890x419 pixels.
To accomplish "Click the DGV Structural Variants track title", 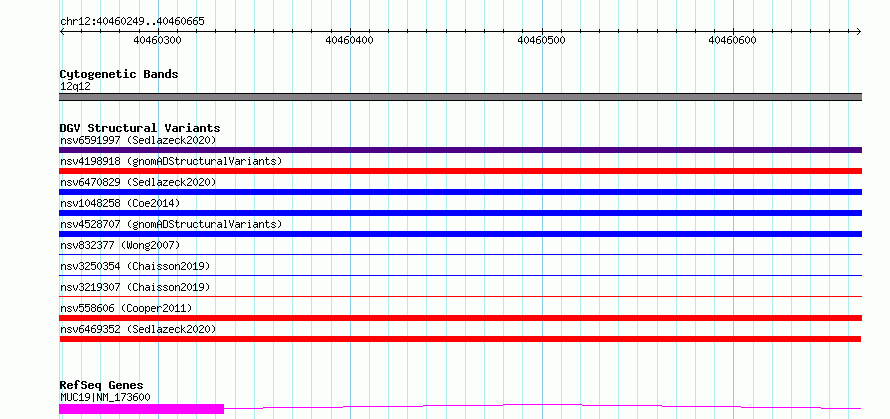I will (x=140, y=128).
